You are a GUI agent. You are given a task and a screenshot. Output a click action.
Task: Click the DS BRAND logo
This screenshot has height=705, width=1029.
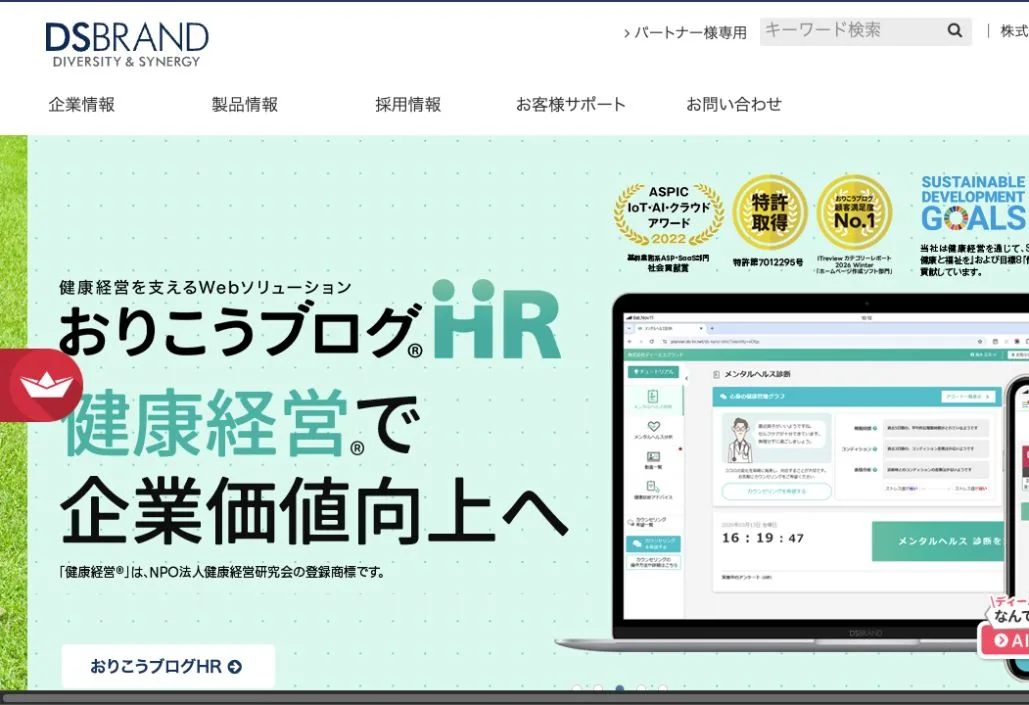[x=127, y=44]
